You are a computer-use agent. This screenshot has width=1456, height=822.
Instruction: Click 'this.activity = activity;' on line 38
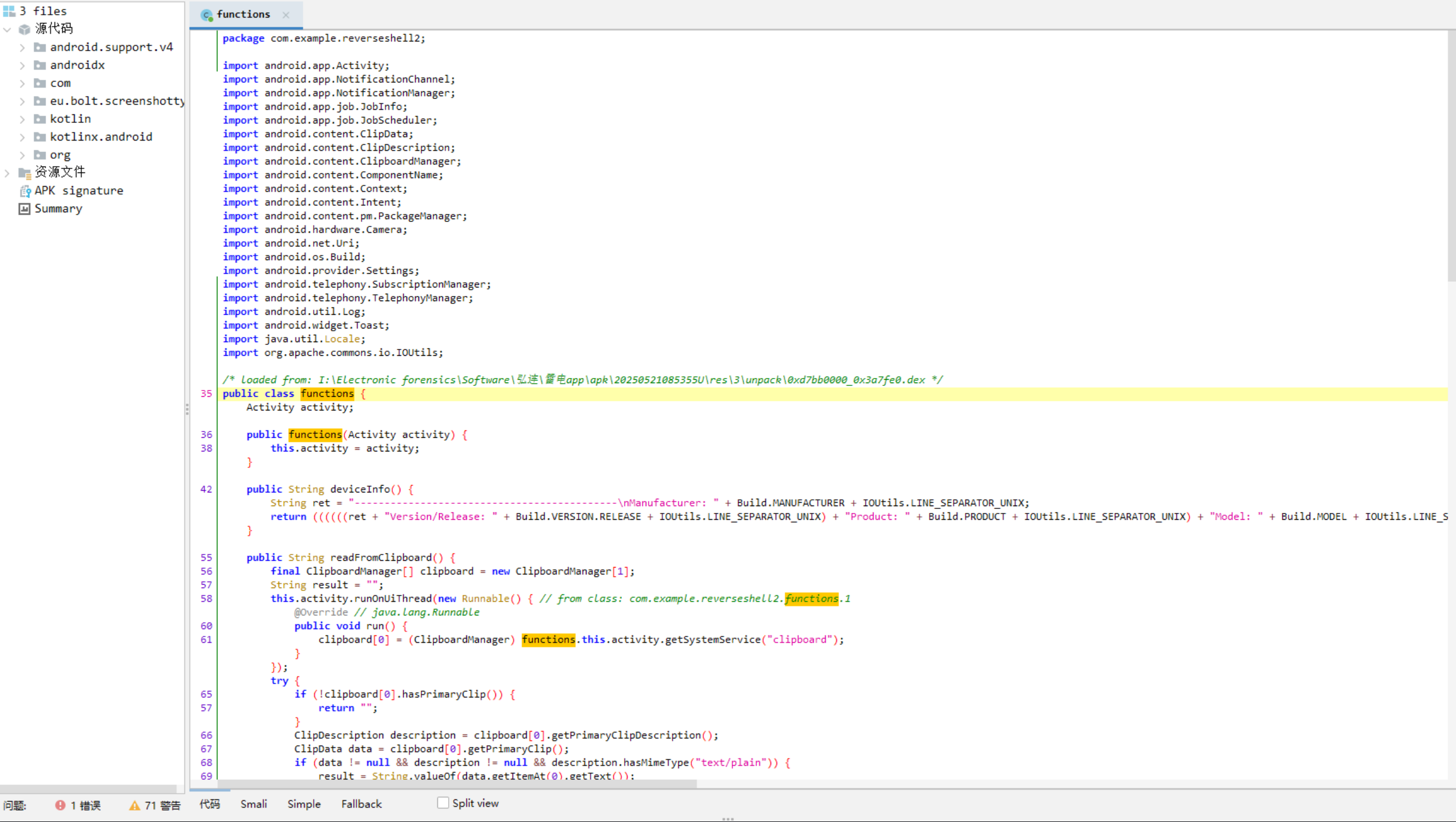[344, 448]
